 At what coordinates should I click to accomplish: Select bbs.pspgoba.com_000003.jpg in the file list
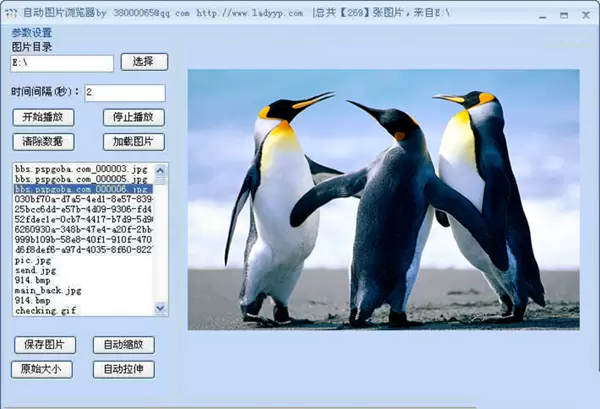coord(82,169)
